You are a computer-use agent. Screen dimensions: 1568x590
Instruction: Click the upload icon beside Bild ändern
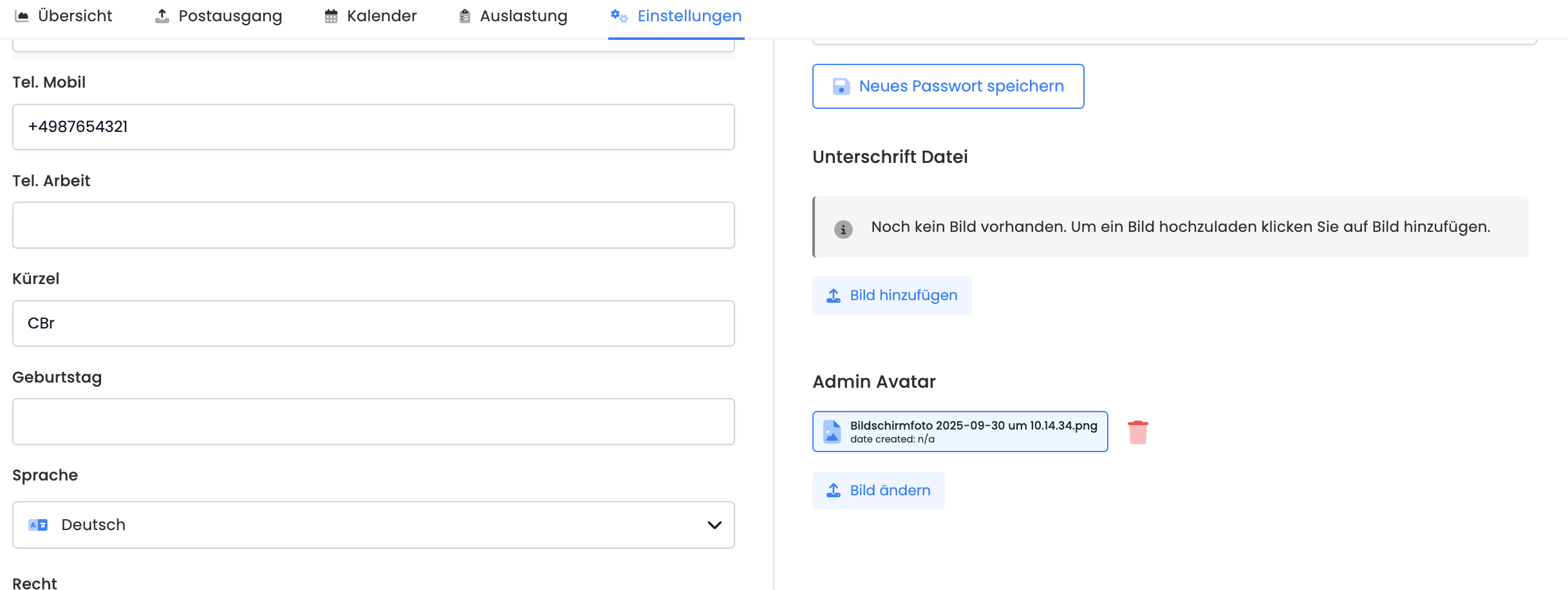pyautogui.click(x=834, y=490)
